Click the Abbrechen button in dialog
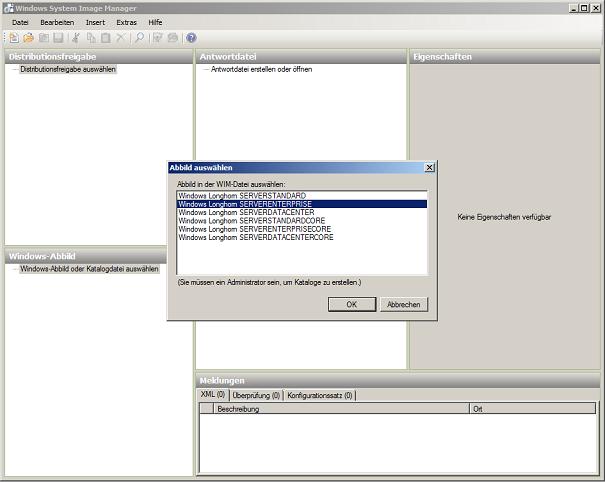Viewport: 605px width, 482px height. [404, 304]
